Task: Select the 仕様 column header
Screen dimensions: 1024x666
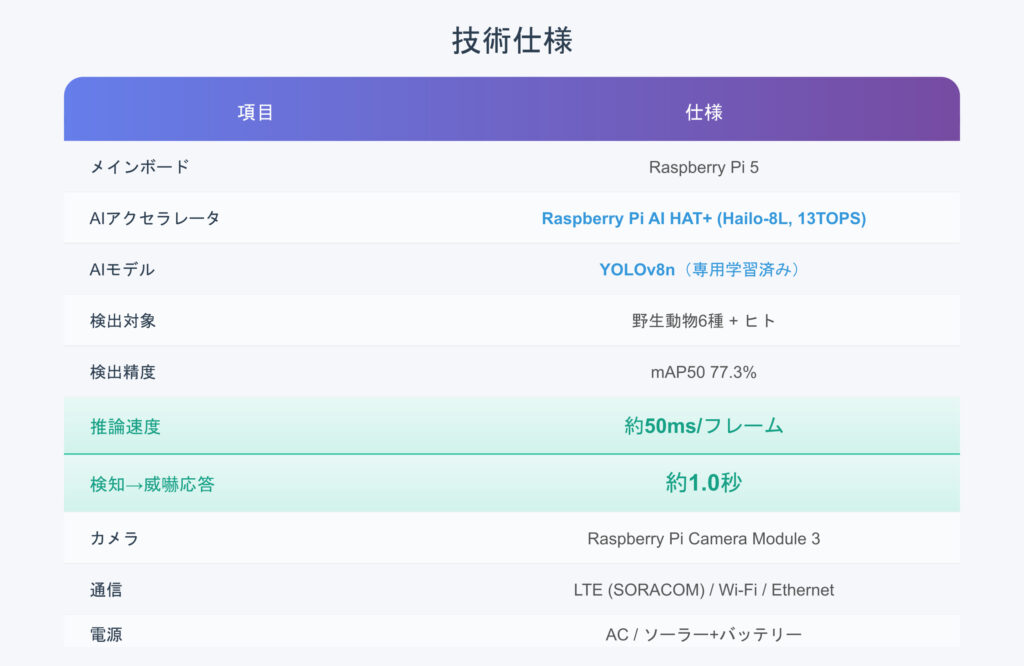Action: point(703,112)
